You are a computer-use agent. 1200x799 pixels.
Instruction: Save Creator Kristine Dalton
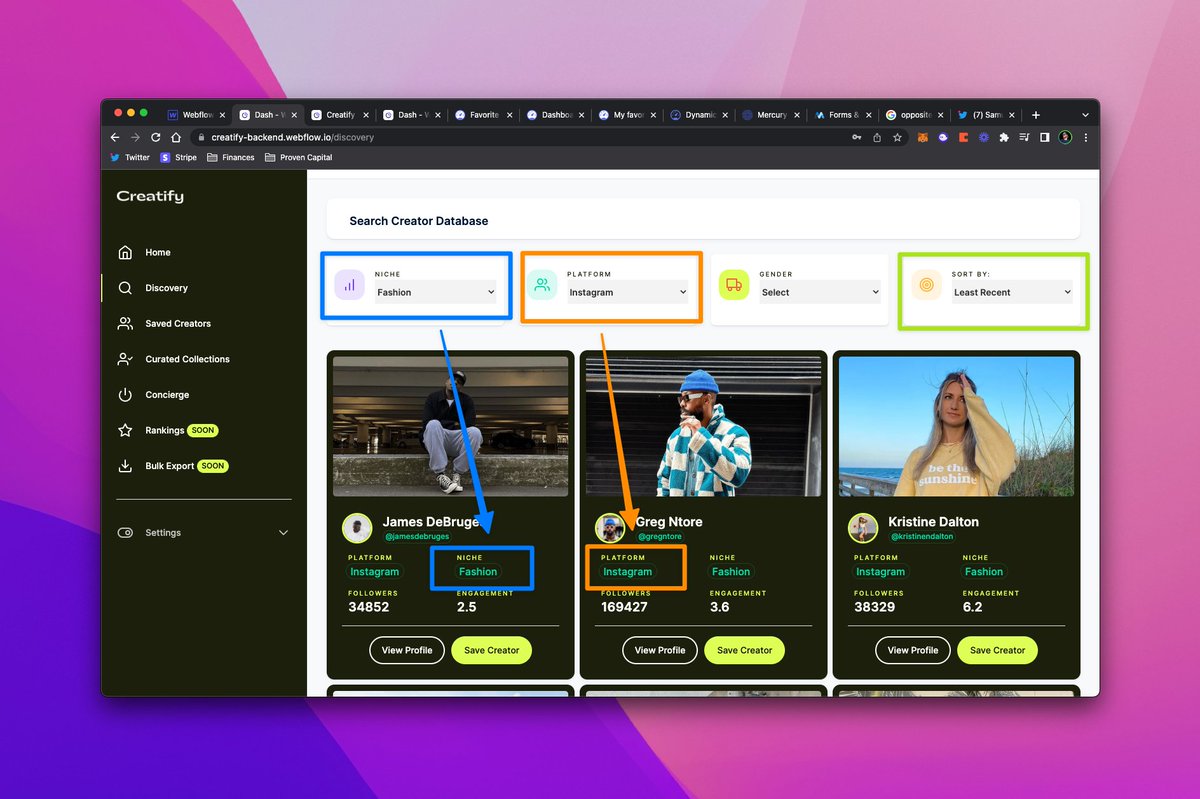pyautogui.click(x=997, y=650)
